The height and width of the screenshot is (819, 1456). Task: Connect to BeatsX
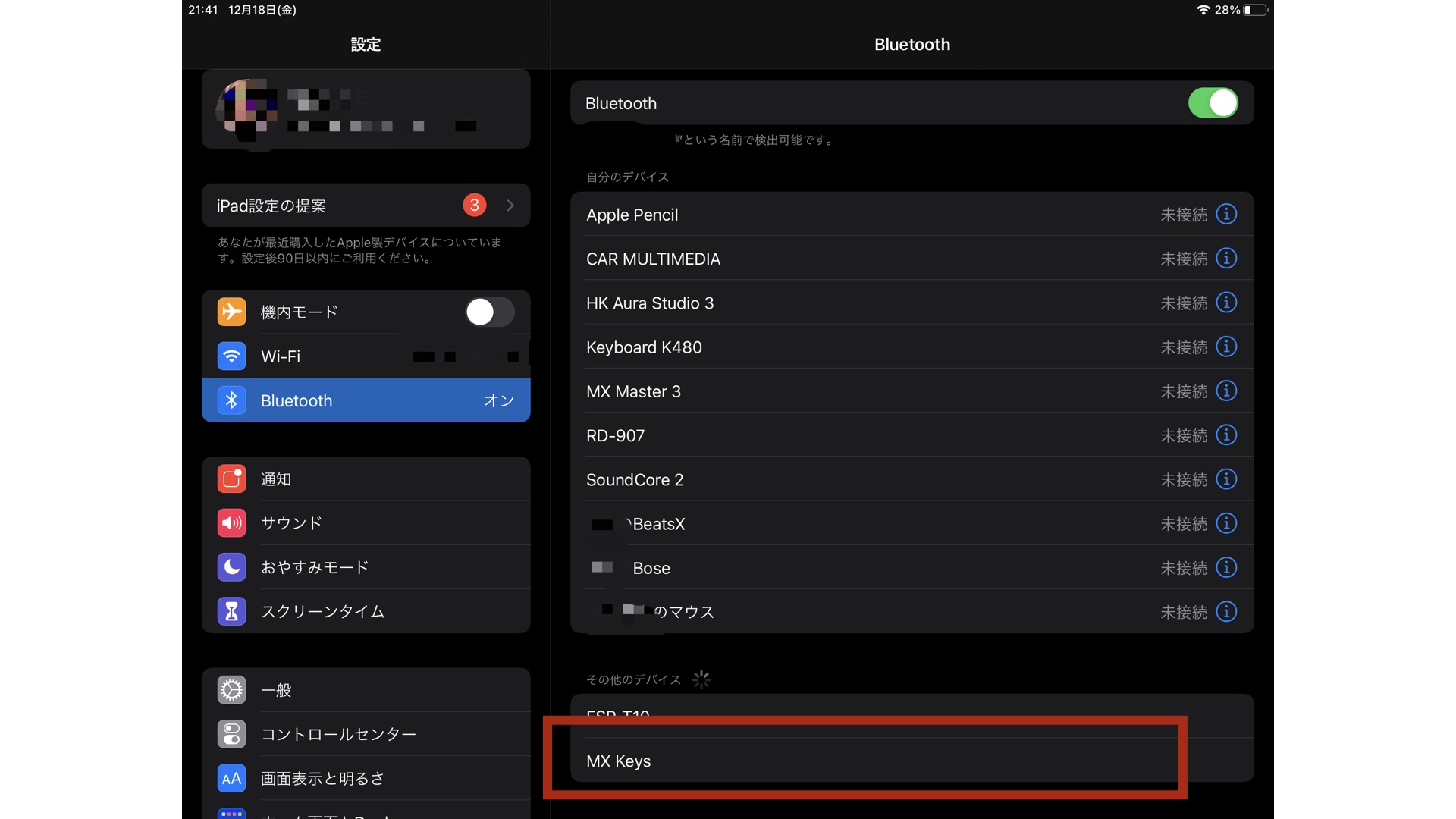click(x=912, y=523)
